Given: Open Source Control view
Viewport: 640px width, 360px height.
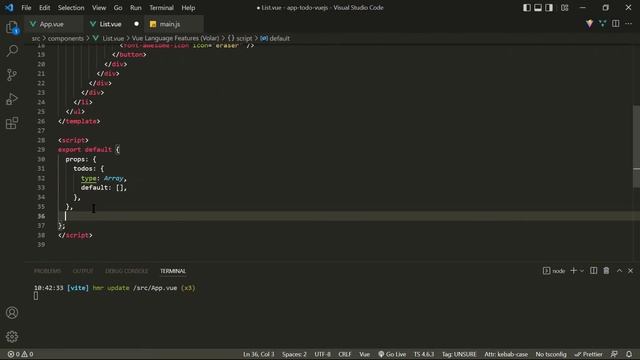Looking at the screenshot, I should [12, 75].
